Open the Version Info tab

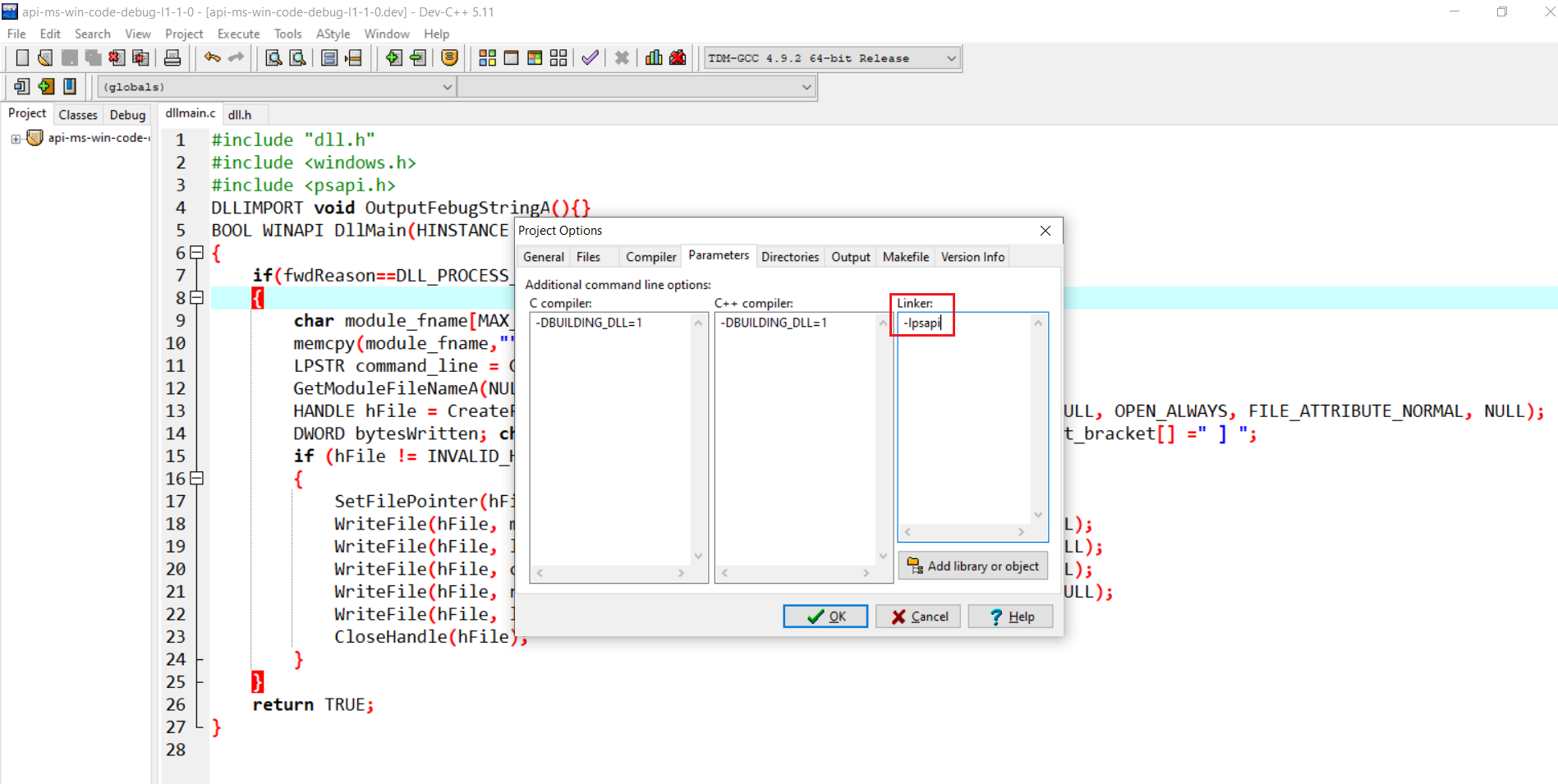[972, 257]
